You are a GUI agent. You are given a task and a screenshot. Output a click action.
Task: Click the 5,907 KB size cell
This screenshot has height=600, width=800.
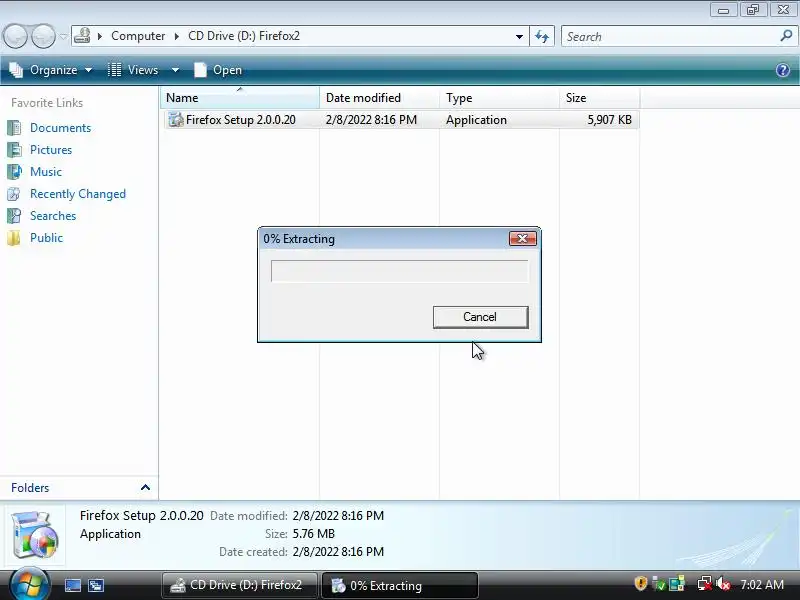pos(609,120)
